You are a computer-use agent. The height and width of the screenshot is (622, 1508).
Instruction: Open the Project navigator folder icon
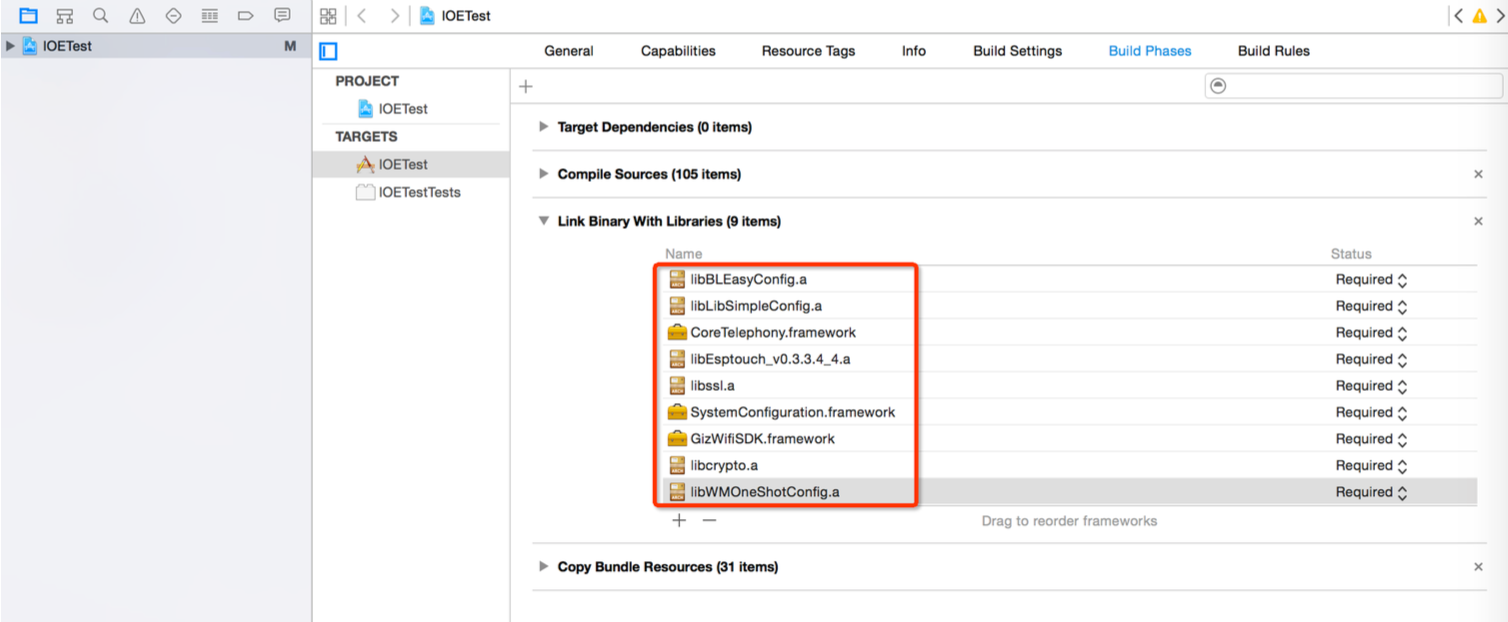pos(28,16)
